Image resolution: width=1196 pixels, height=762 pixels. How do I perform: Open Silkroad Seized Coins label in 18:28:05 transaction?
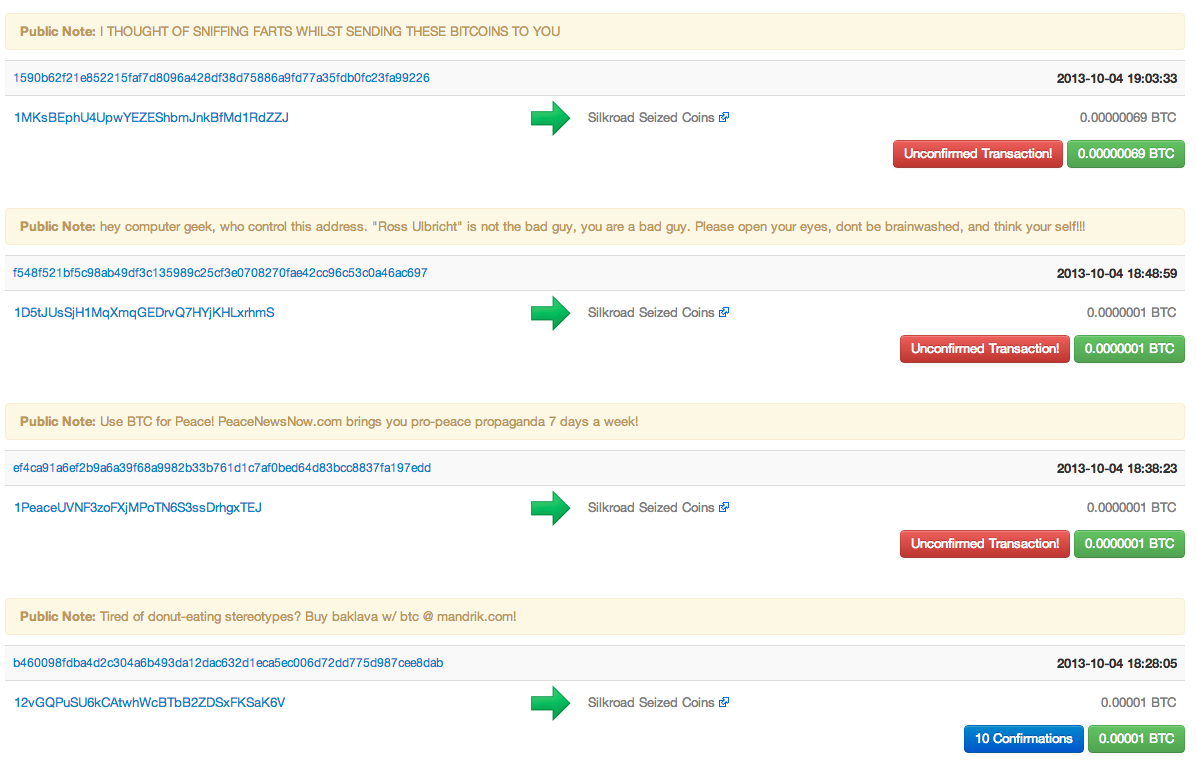coord(651,703)
